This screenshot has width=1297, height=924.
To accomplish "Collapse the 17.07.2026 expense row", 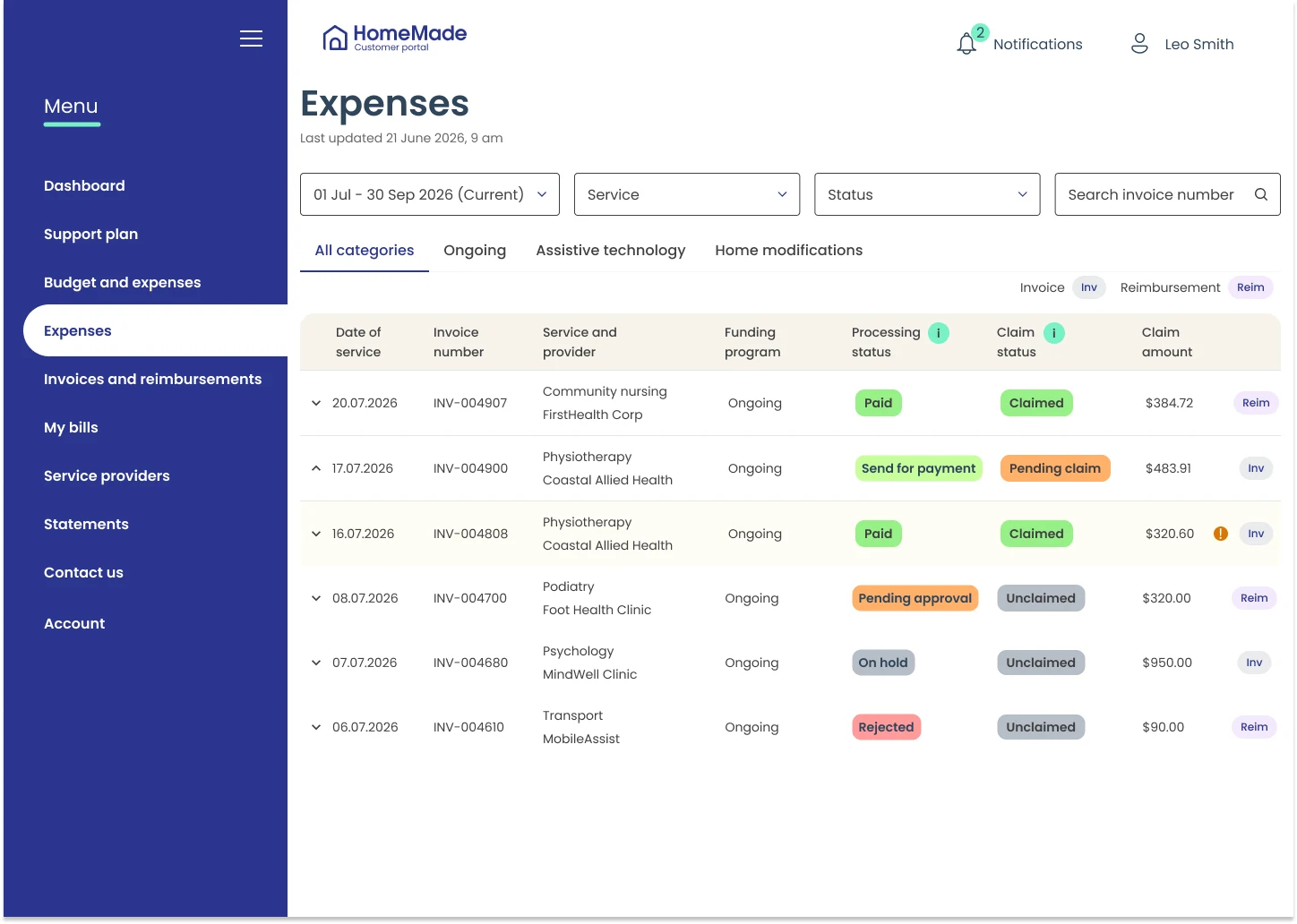I will (316, 468).
